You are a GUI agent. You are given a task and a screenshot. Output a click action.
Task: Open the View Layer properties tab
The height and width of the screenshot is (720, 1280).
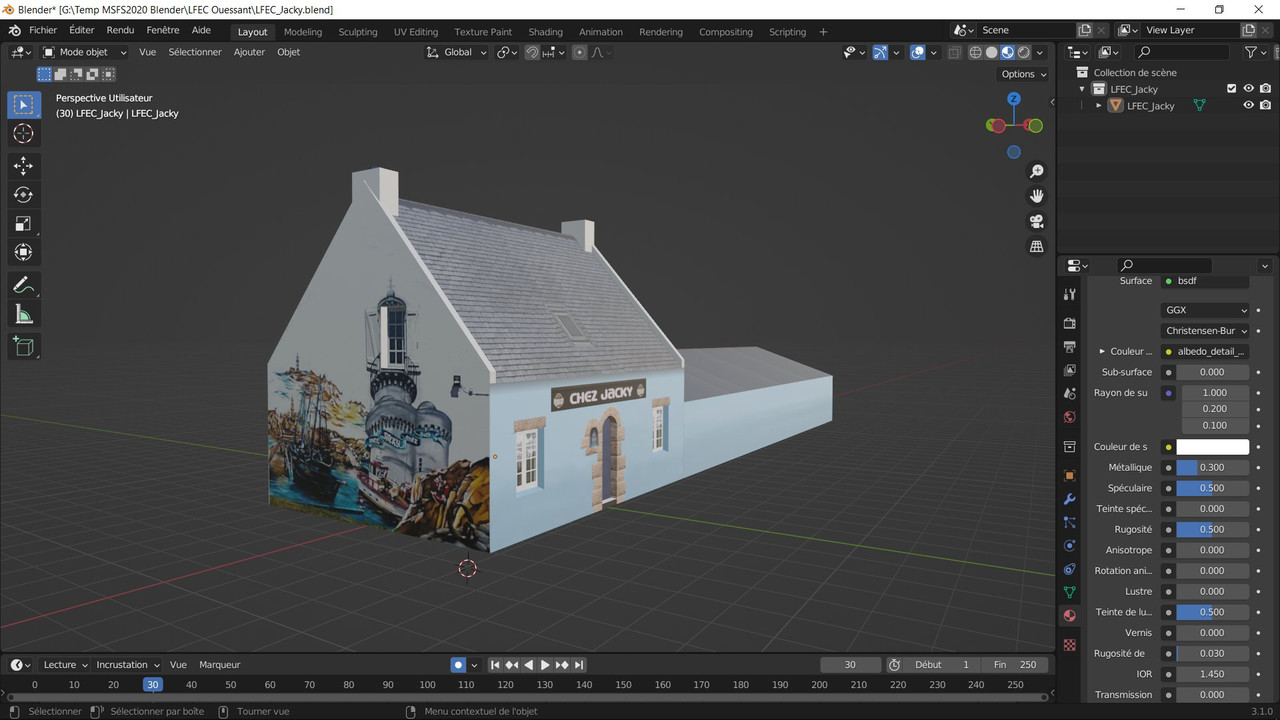click(x=1070, y=370)
